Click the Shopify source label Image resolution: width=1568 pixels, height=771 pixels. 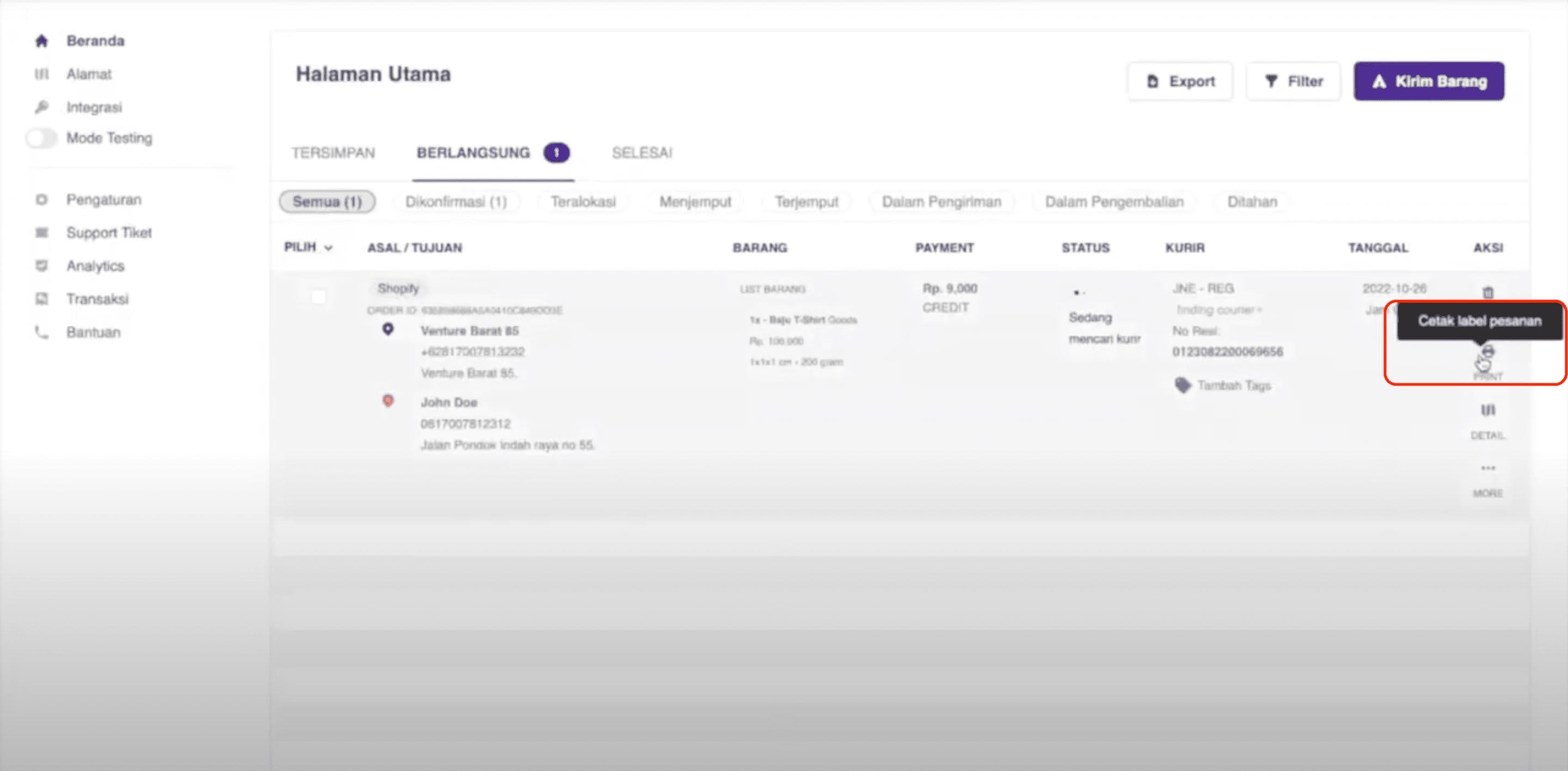398,288
